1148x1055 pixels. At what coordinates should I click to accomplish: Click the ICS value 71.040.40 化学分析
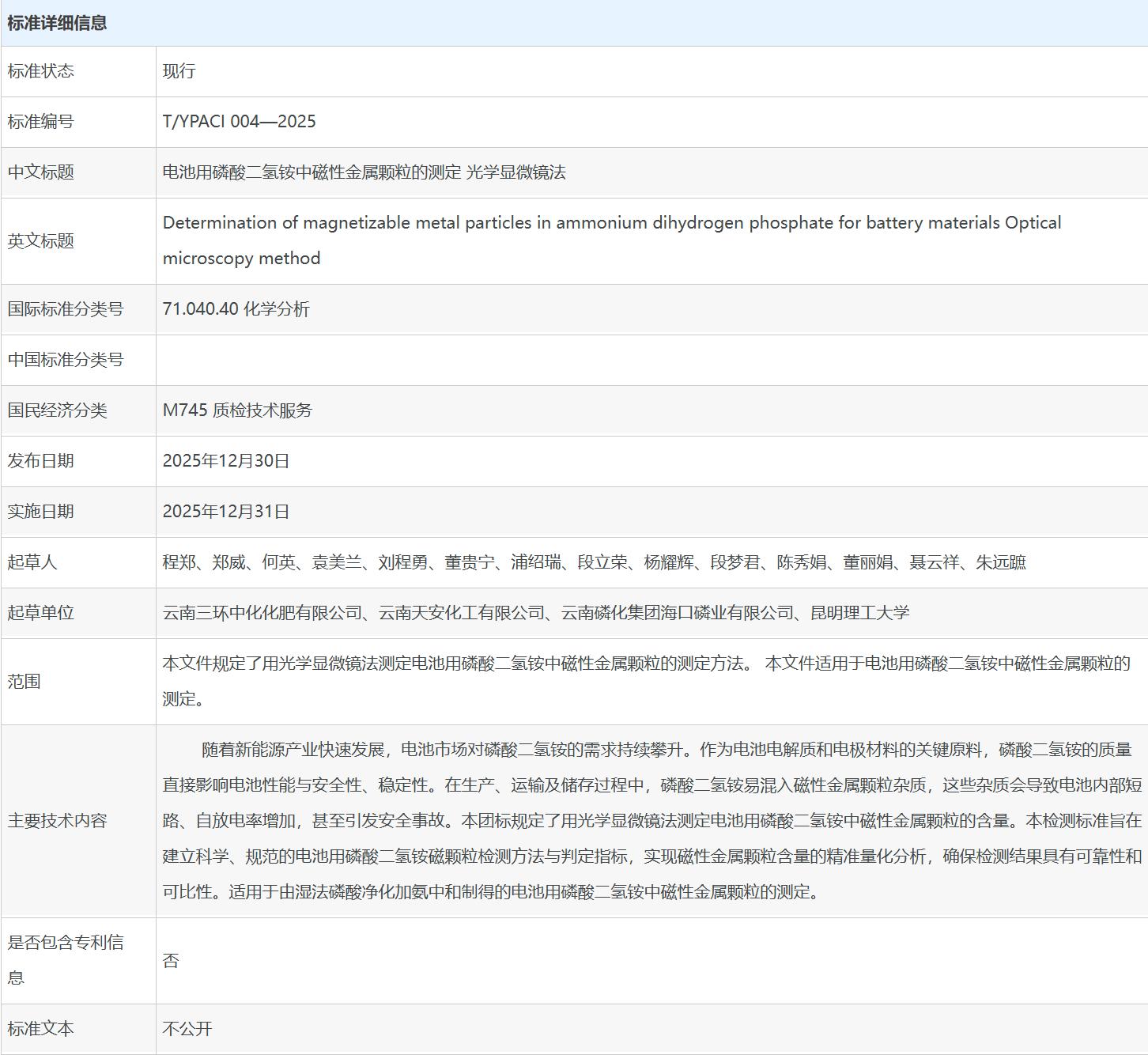coord(236,309)
